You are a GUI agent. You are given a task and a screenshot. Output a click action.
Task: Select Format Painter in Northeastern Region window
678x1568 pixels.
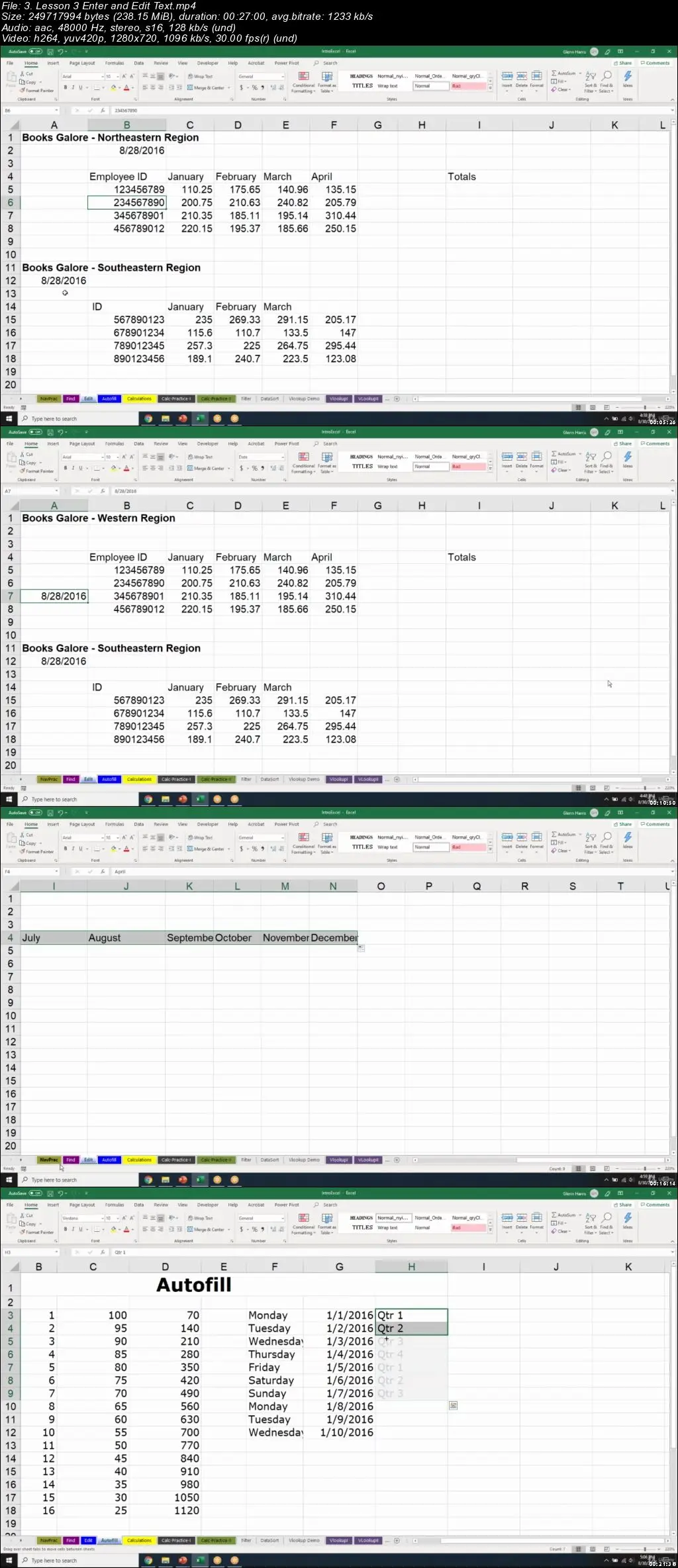[37, 91]
